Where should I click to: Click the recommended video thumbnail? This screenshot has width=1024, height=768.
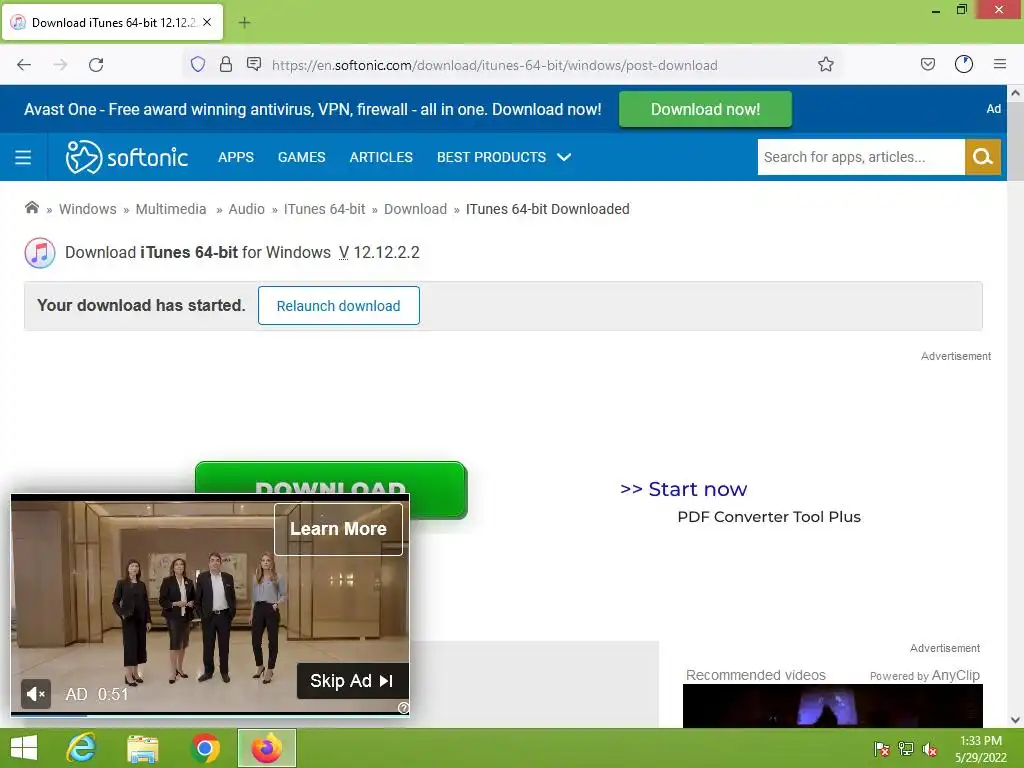[x=833, y=706]
